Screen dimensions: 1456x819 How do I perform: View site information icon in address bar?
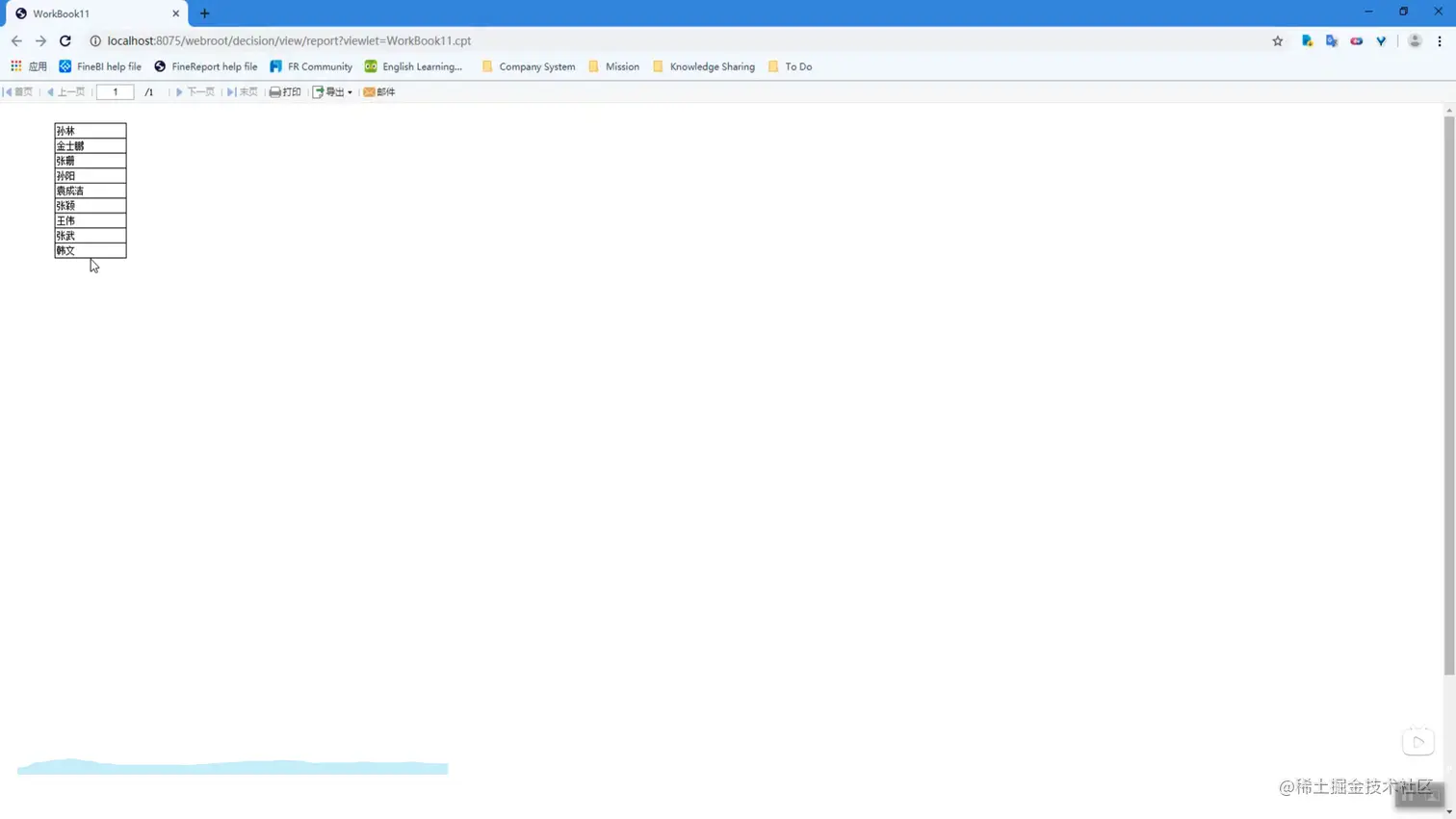pos(95,40)
